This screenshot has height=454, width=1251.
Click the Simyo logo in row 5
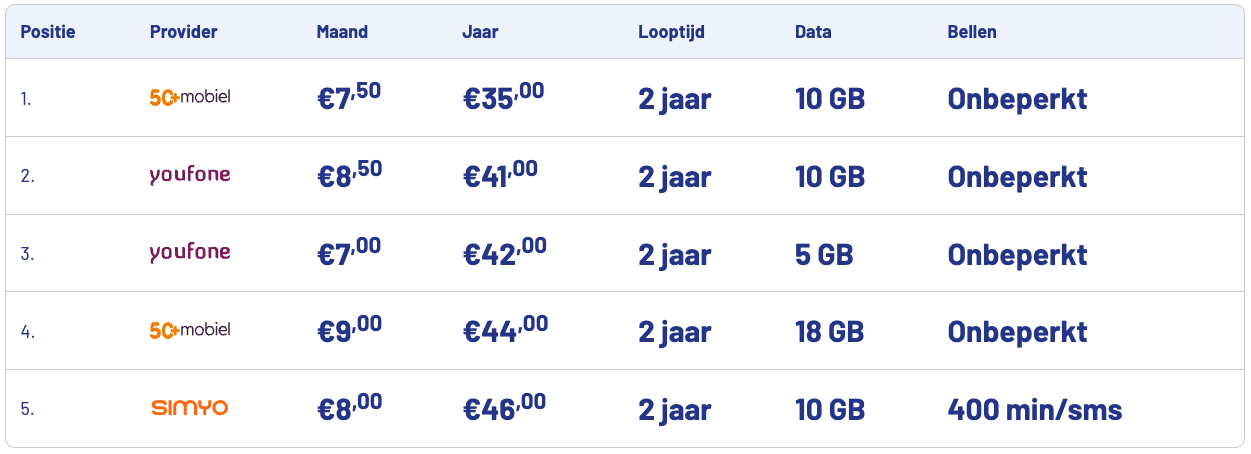(x=189, y=408)
